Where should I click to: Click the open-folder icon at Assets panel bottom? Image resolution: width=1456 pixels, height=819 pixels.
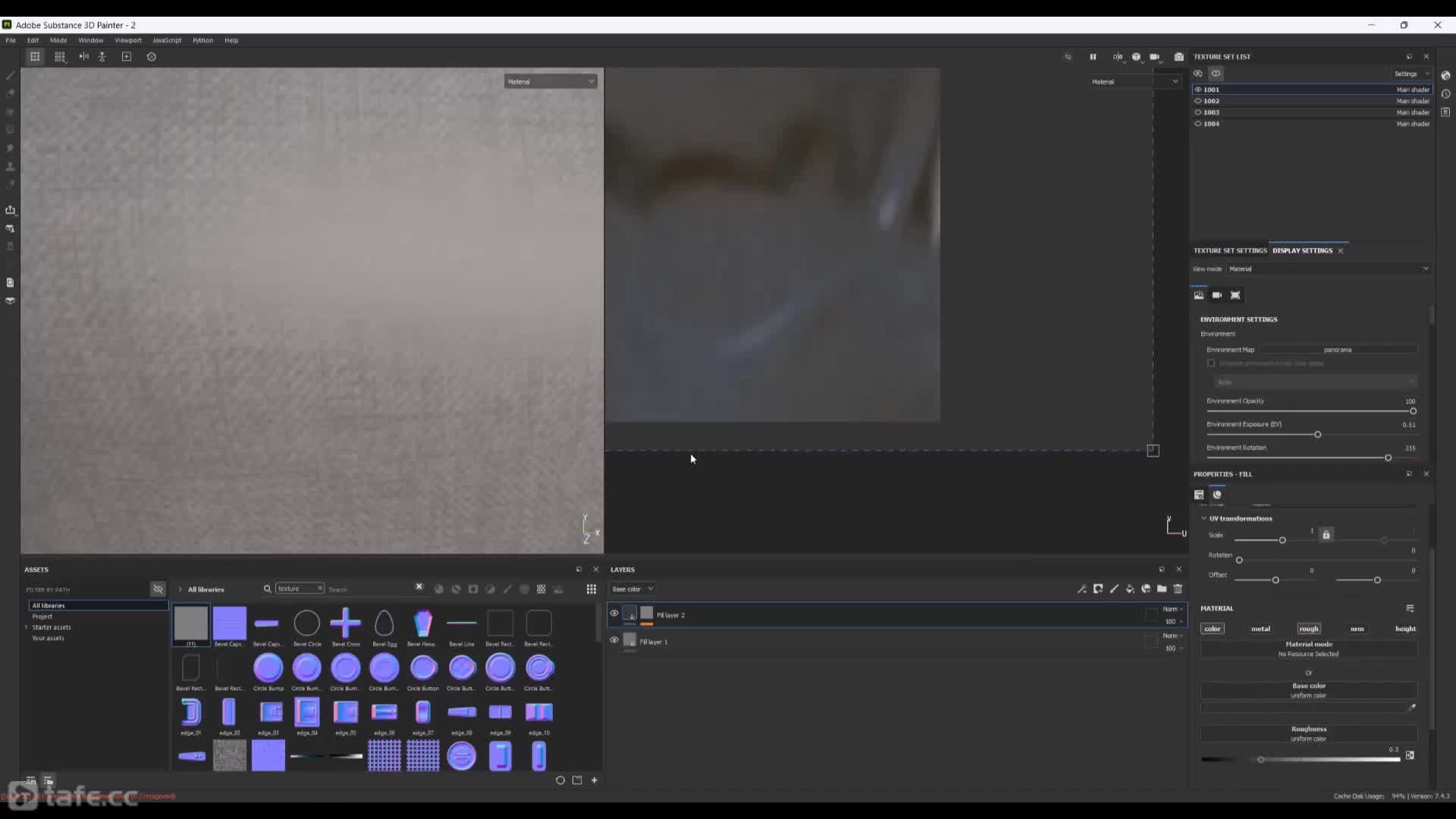[577, 780]
